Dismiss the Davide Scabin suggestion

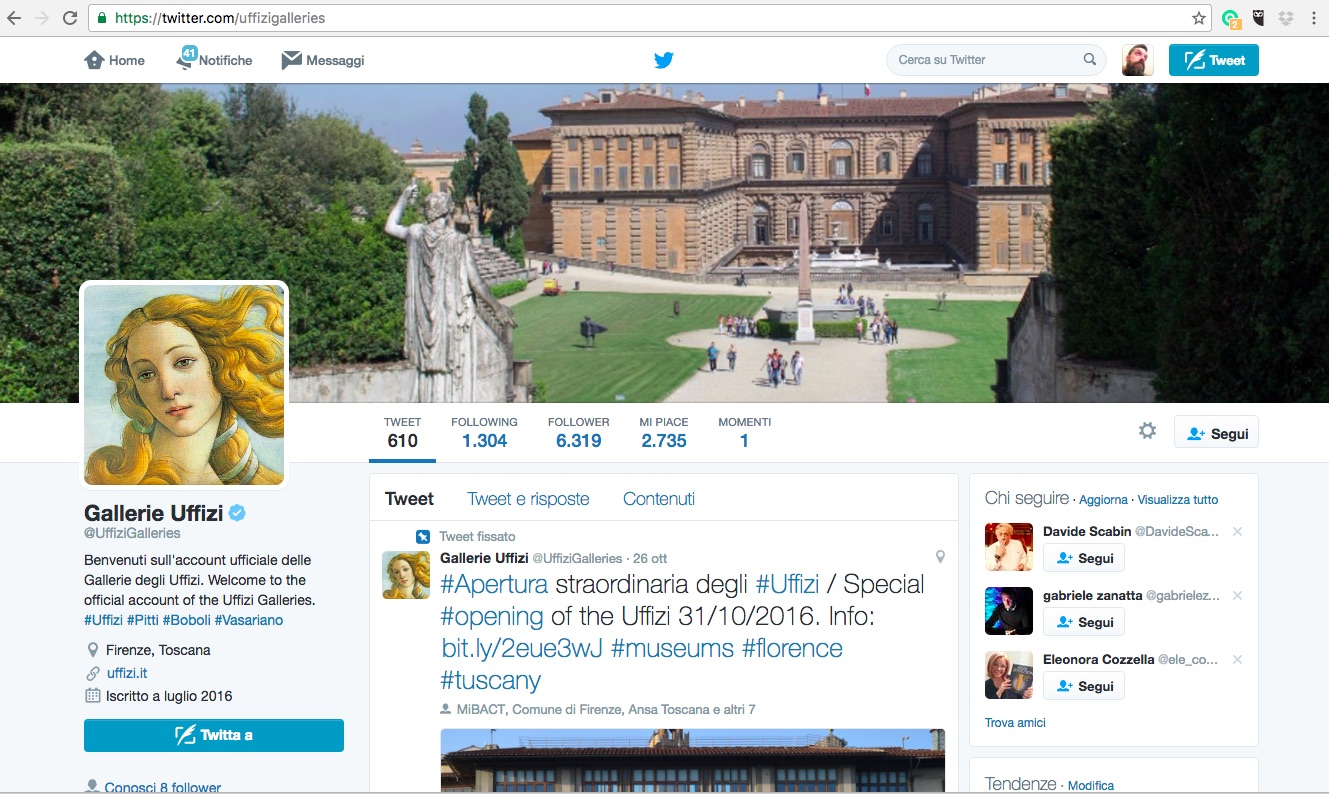point(1237,532)
